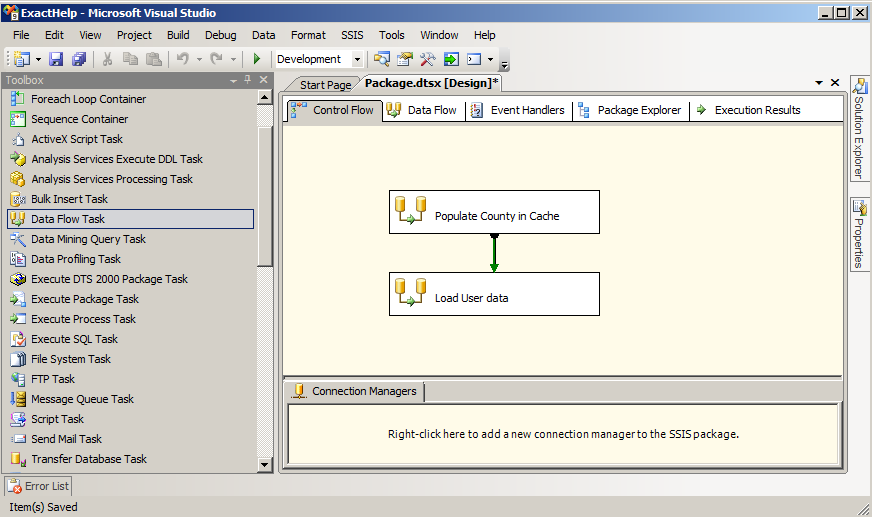Screen dimensions: 872x517
Task: Click the Send Mail Task icon
Action: click(x=18, y=439)
